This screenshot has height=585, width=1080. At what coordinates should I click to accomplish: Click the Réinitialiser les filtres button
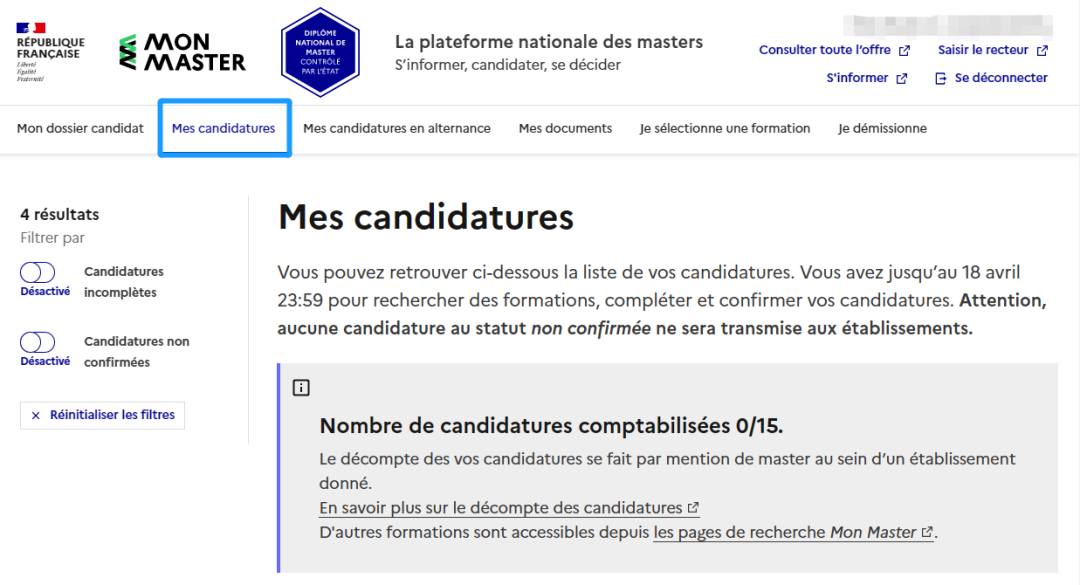(x=103, y=415)
